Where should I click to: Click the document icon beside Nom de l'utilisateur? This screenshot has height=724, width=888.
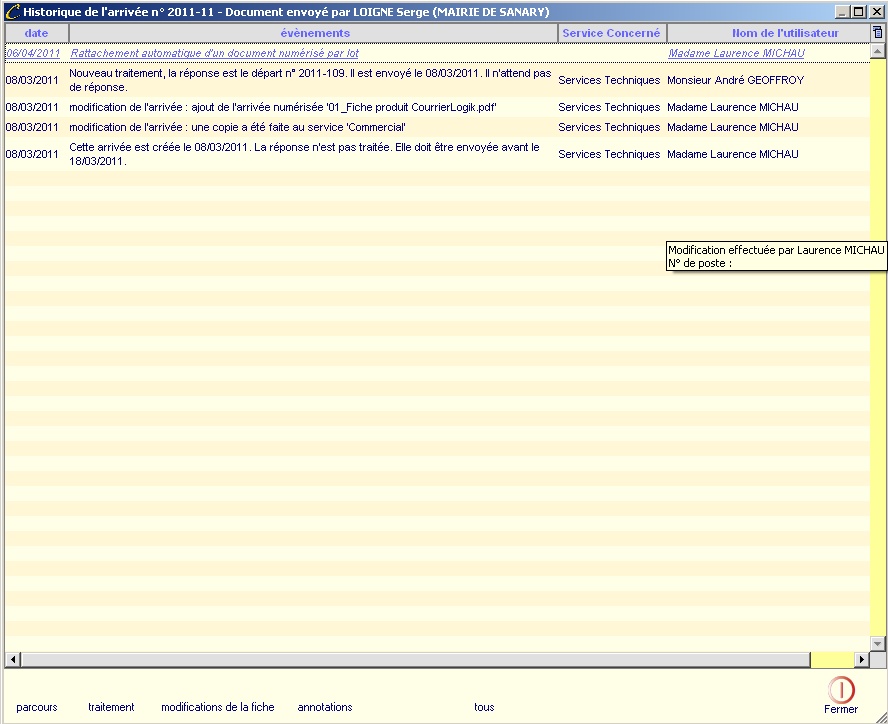click(x=877, y=33)
